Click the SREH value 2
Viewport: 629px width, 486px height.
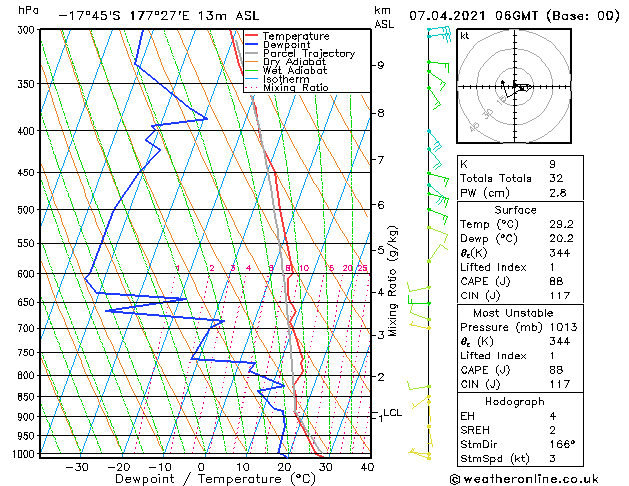[x=552, y=430]
